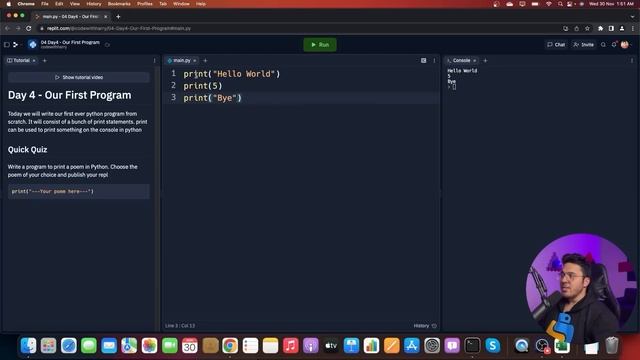Open the editor pane three-dot menu

pyautogui.click(x=434, y=60)
